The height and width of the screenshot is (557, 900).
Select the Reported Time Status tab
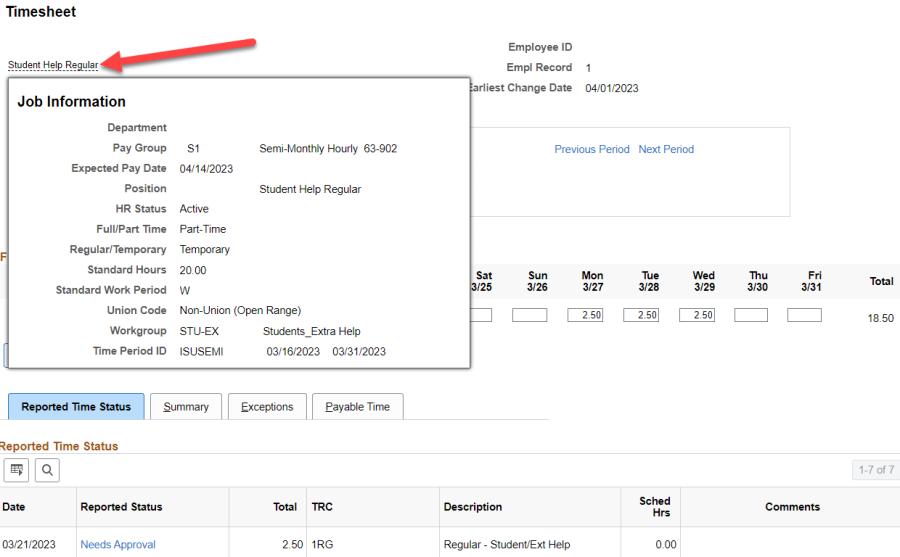[76, 407]
